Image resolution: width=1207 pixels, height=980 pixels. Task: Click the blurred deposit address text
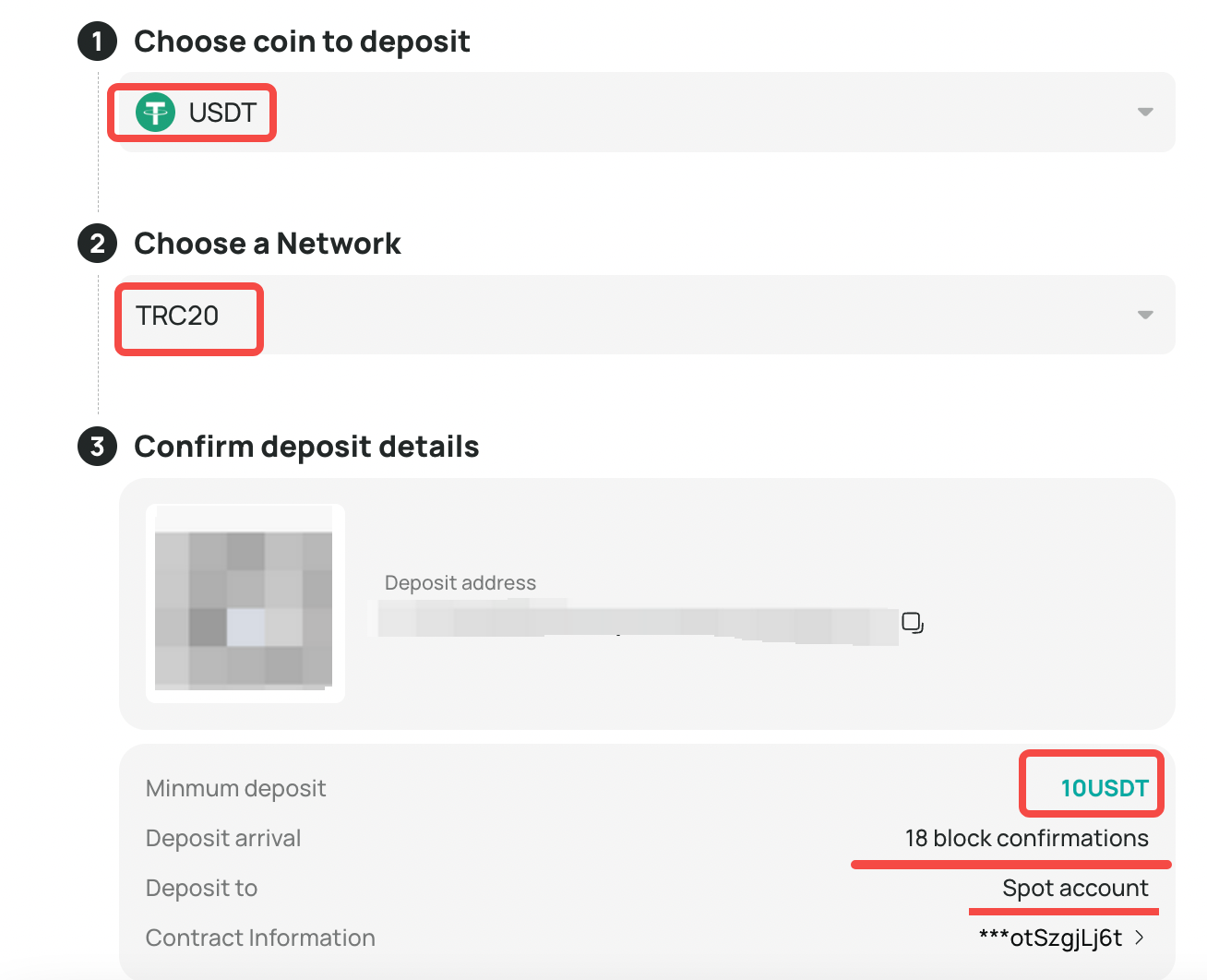point(637,623)
